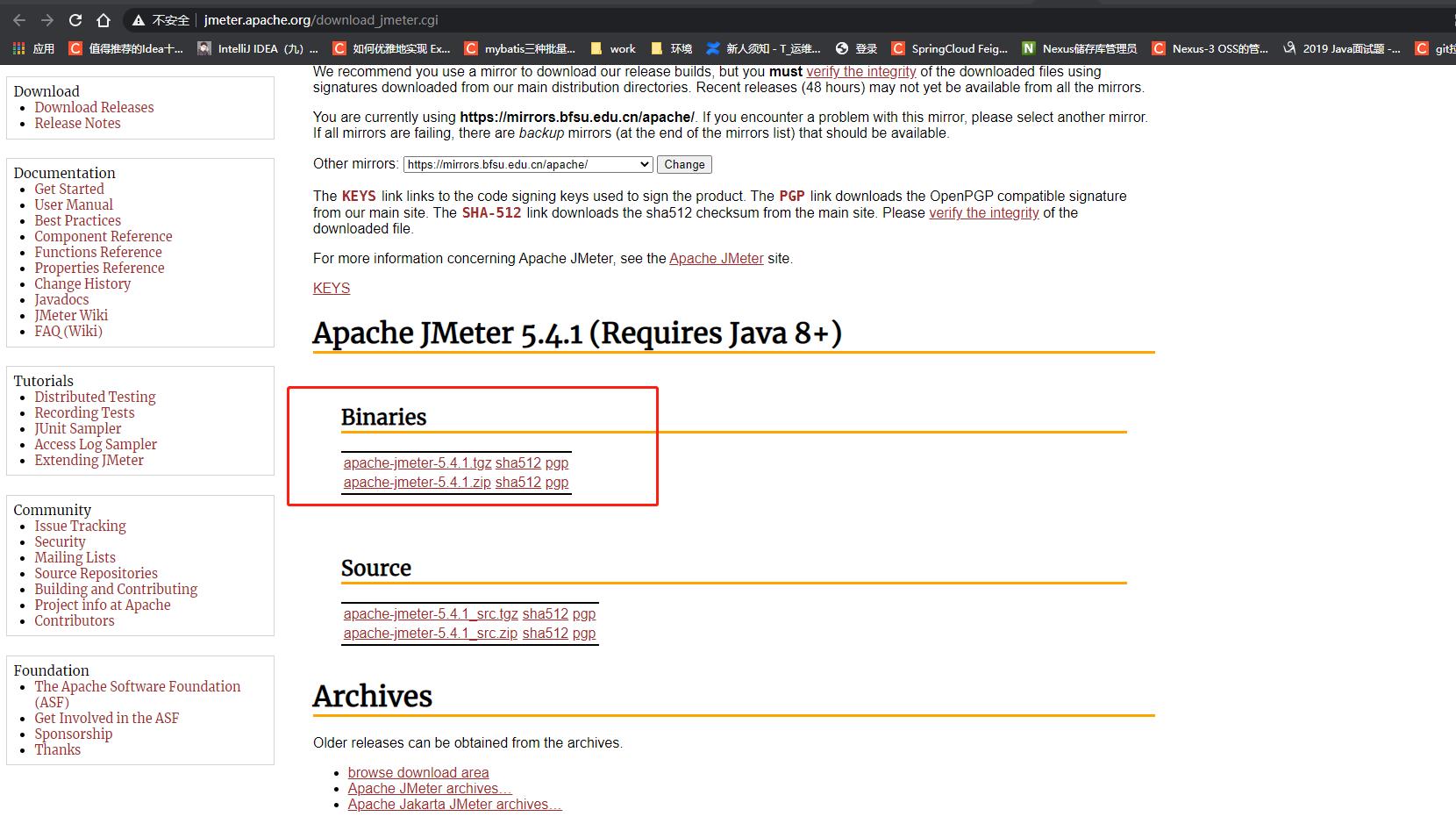The width and height of the screenshot is (1456, 831).
Task: Open the User Manual sidebar link
Action: tap(74, 204)
